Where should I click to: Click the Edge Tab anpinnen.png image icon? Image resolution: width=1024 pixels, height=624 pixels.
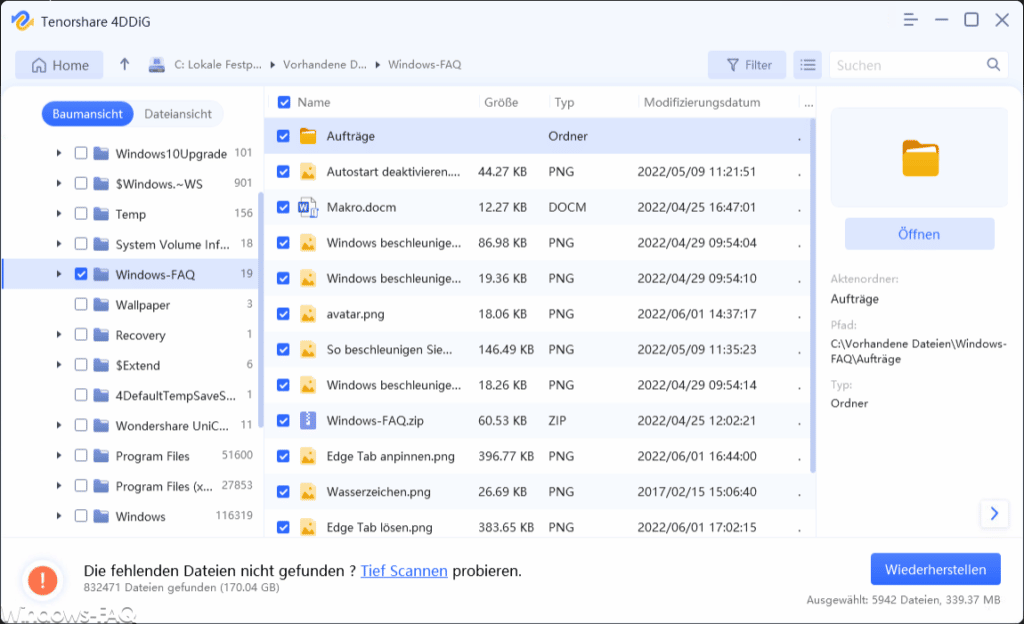[308, 456]
